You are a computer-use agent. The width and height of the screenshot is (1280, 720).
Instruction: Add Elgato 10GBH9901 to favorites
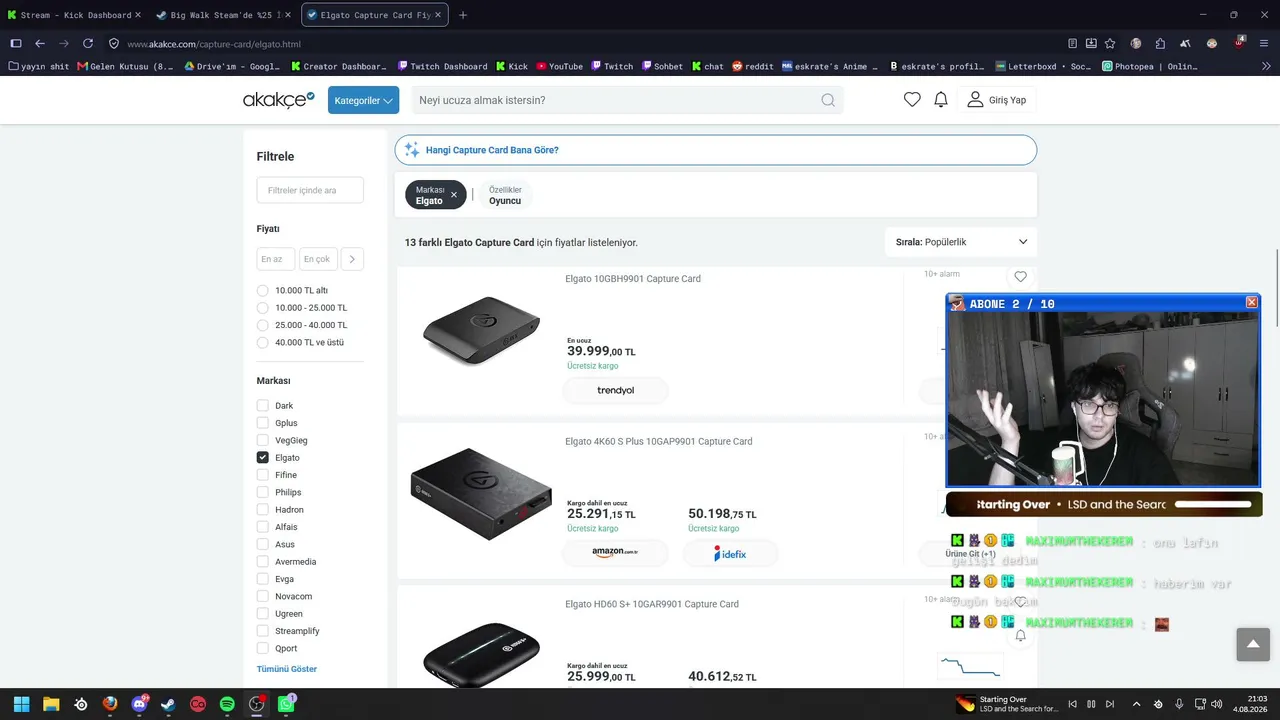coord(1020,277)
